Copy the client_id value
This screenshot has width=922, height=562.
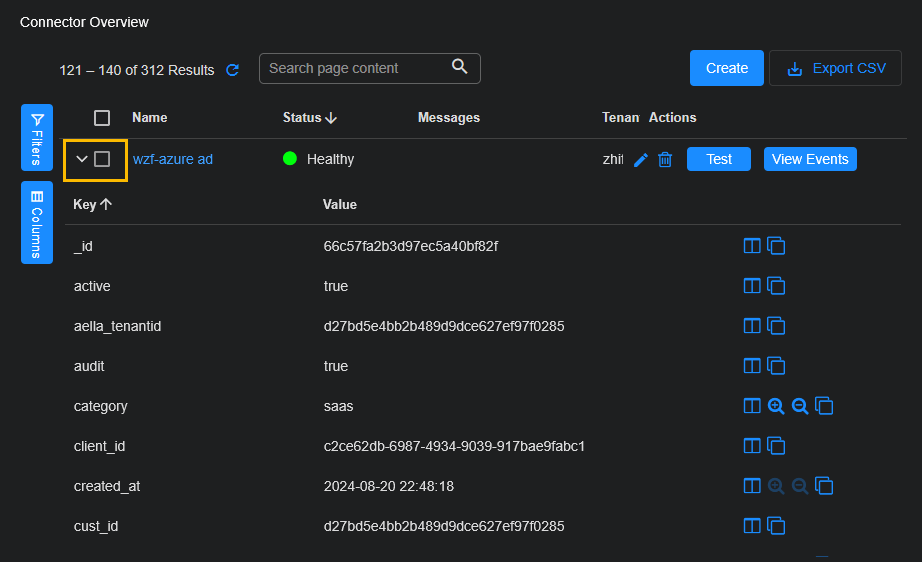(x=776, y=446)
